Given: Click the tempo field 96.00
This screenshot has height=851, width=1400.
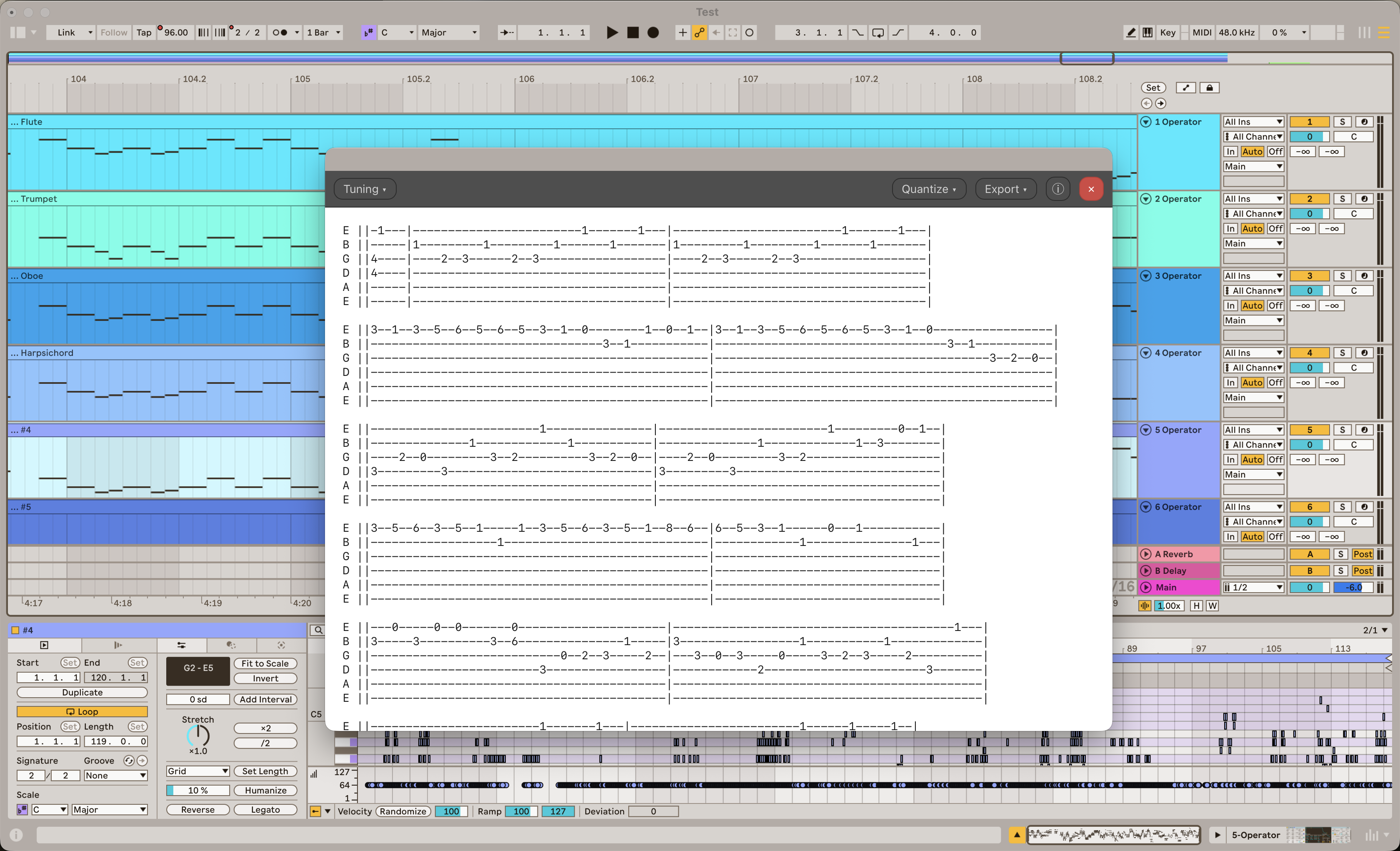Looking at the screenshot, I should 175,33.
